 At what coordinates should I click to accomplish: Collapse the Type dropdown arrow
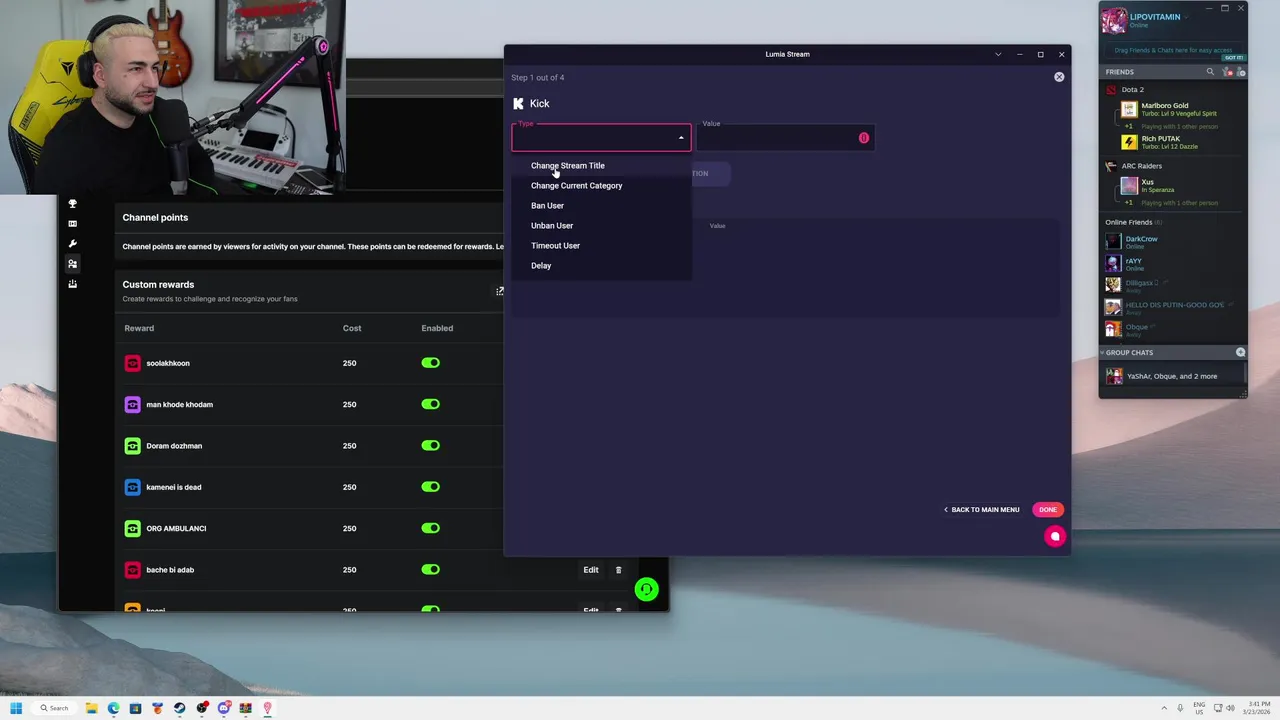point(681,138)
